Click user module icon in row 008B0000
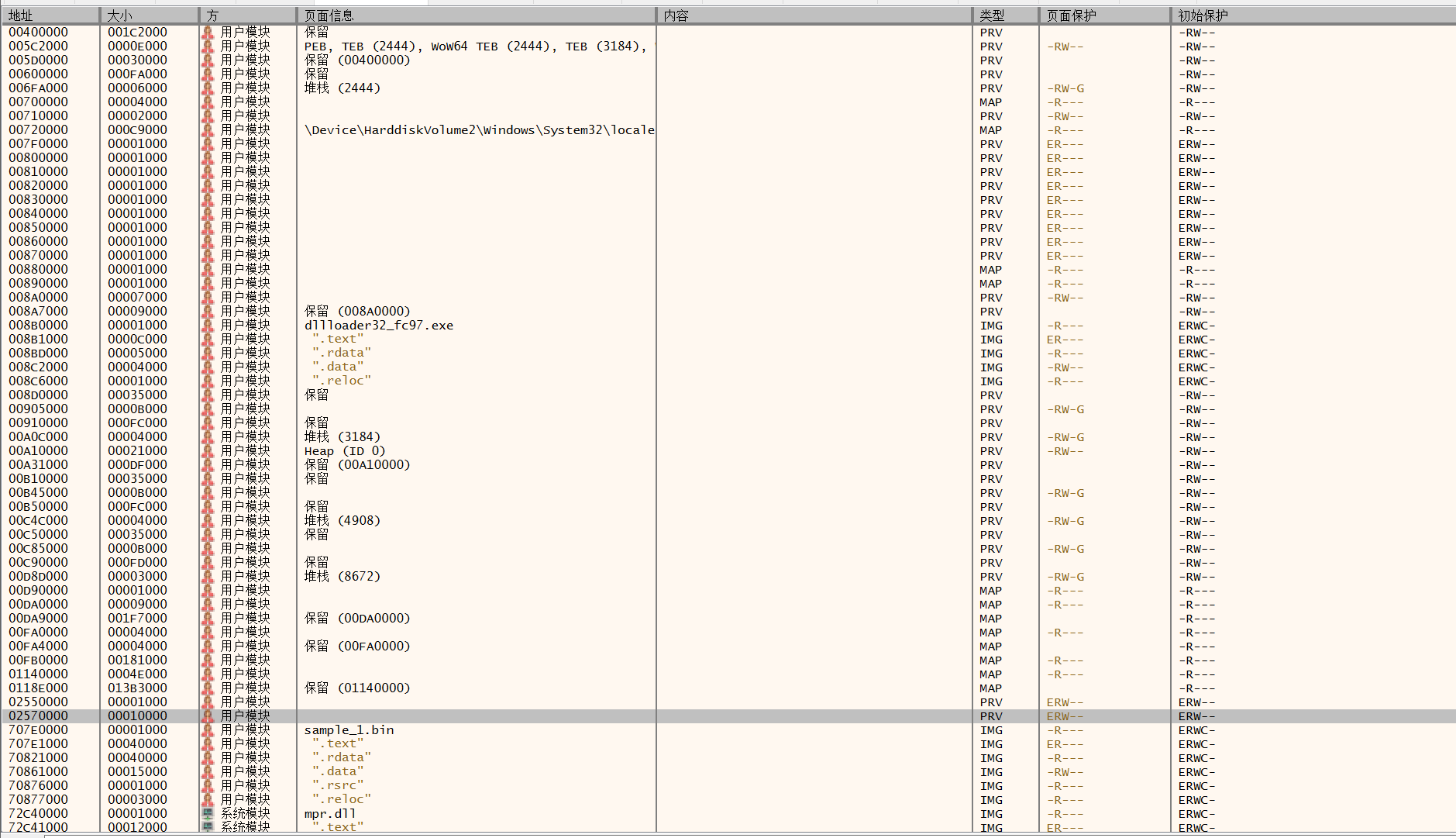This screenshot has width=1456, height=838. tap(208, 326)
